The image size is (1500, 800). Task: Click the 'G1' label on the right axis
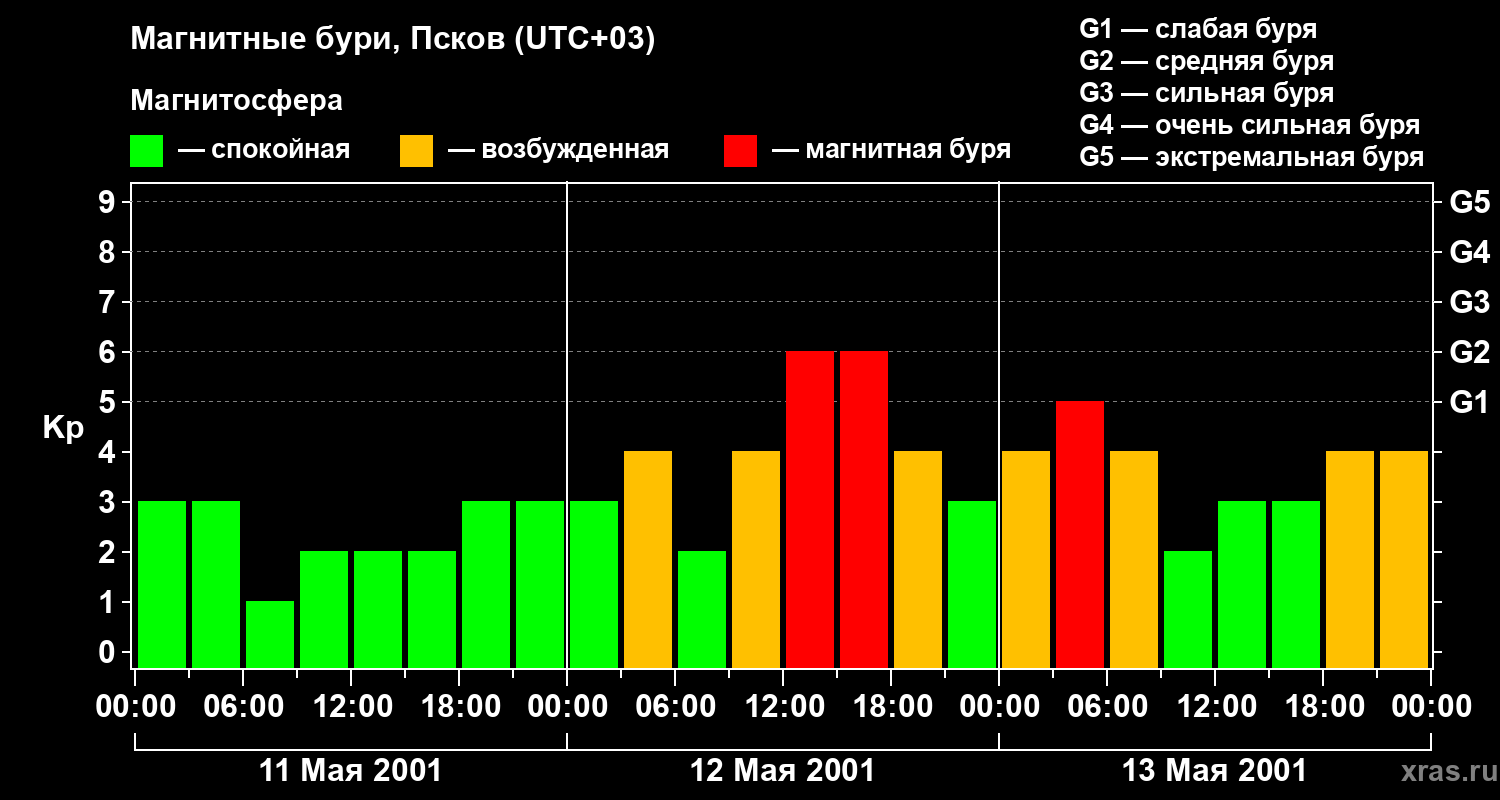pos(1469,402)
